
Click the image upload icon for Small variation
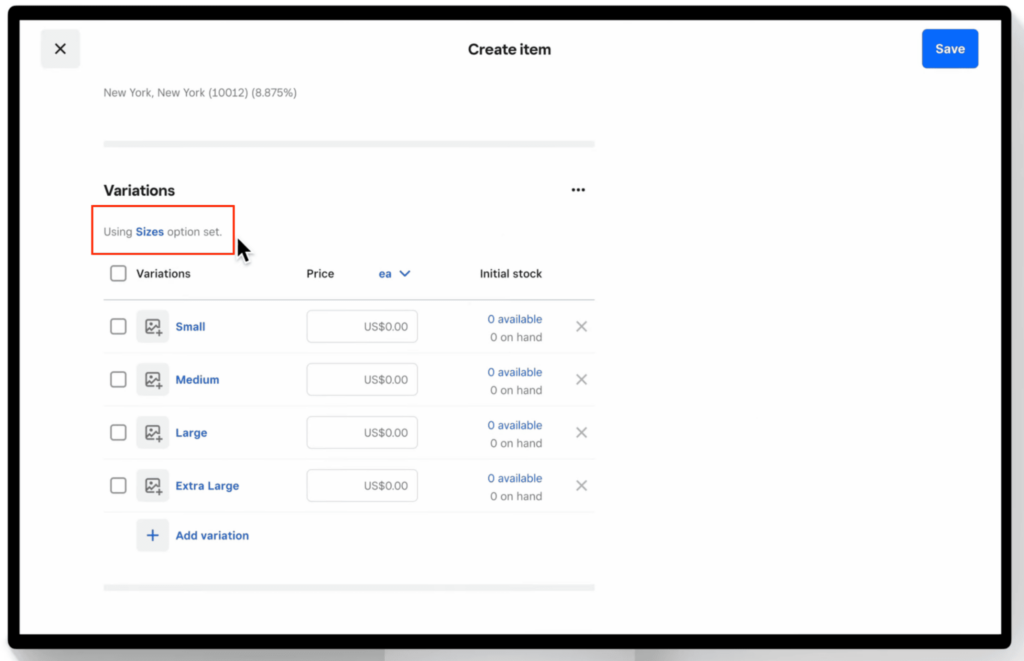coord(153,326)
